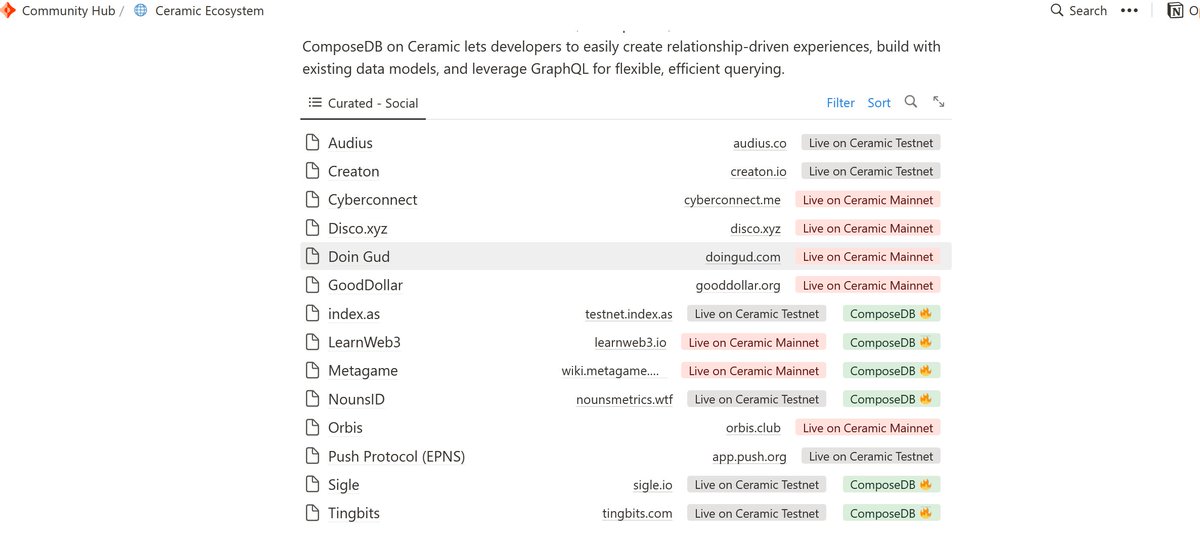Click the page icon beside Tingbits
Screen dimensions: 1200x544
pyautogui.click(x=312, y=513)
